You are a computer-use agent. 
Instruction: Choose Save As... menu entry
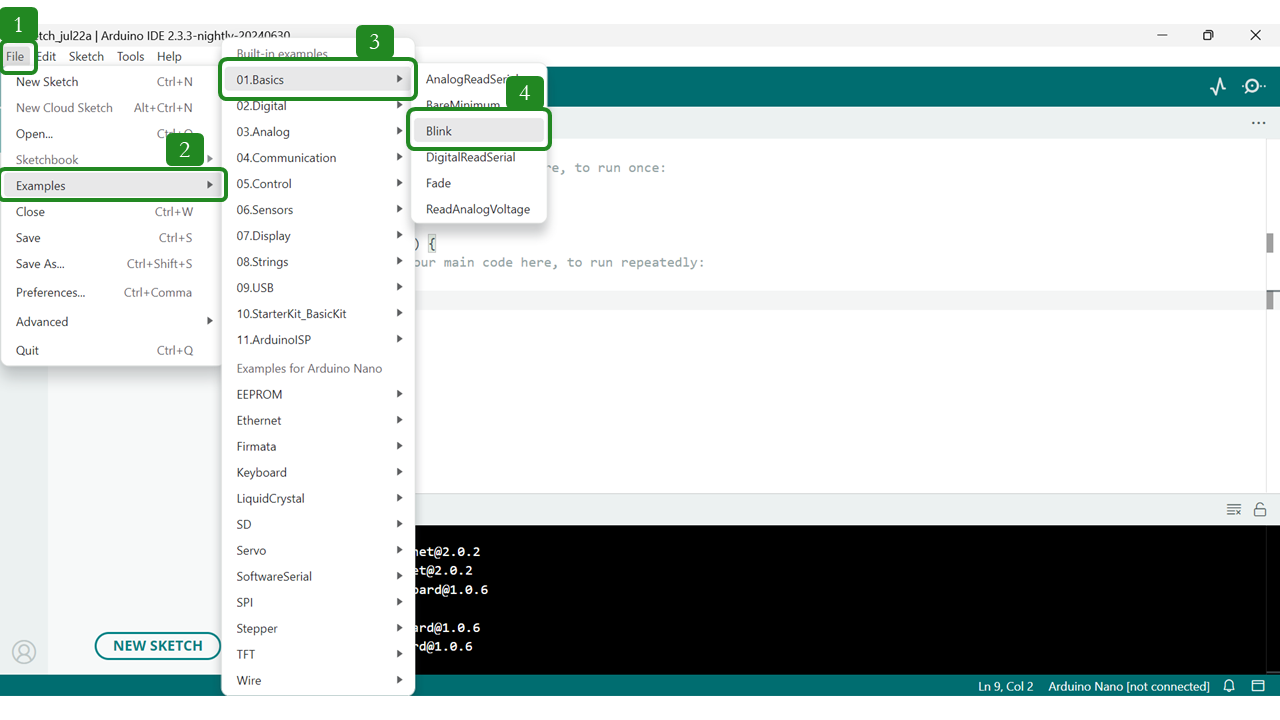click(x=110, y=264)
